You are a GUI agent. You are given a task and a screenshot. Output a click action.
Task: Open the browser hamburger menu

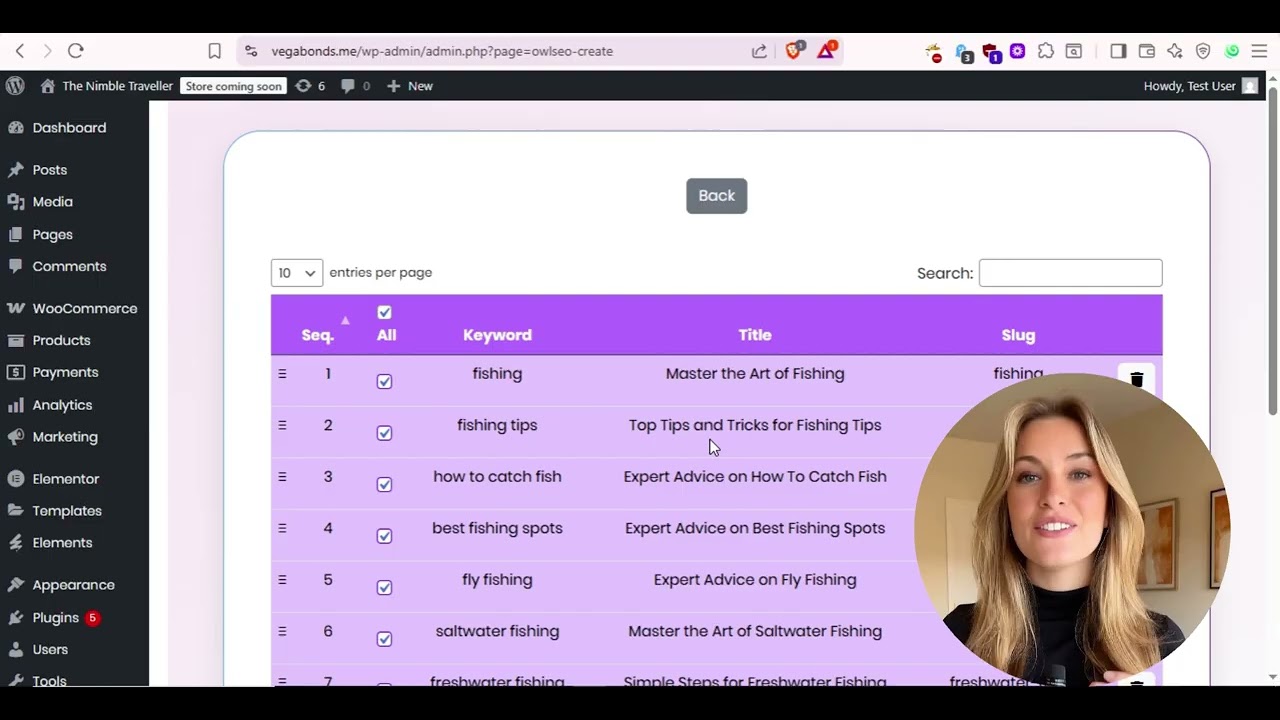point(1259,51)
